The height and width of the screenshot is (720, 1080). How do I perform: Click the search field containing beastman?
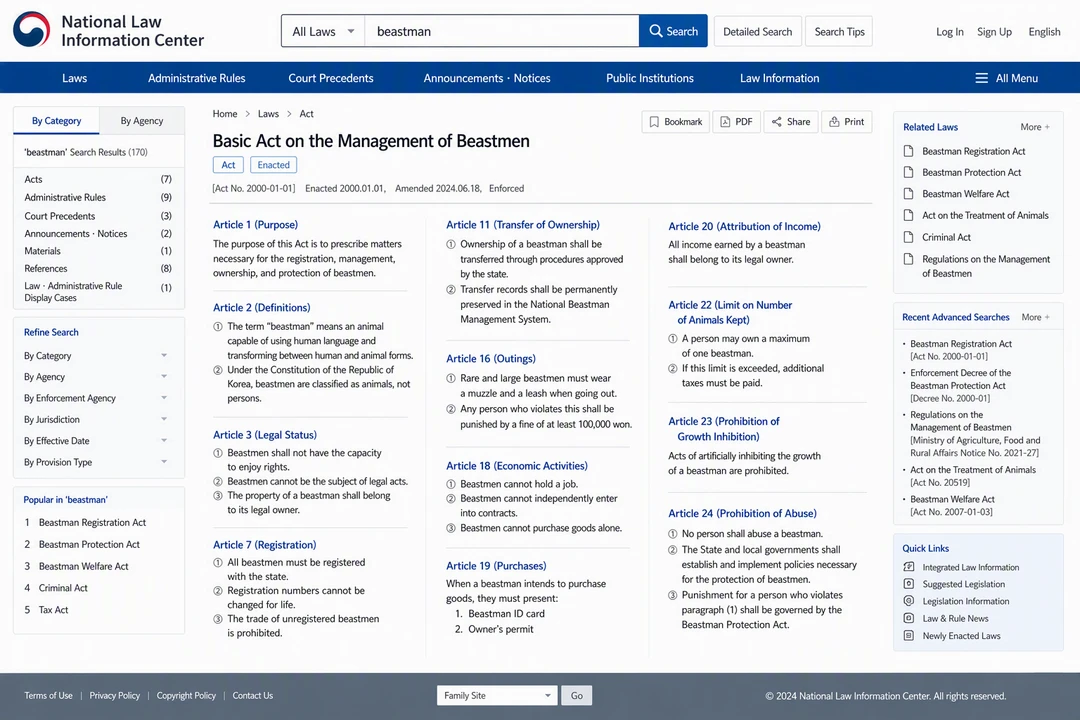coord(502,31)
